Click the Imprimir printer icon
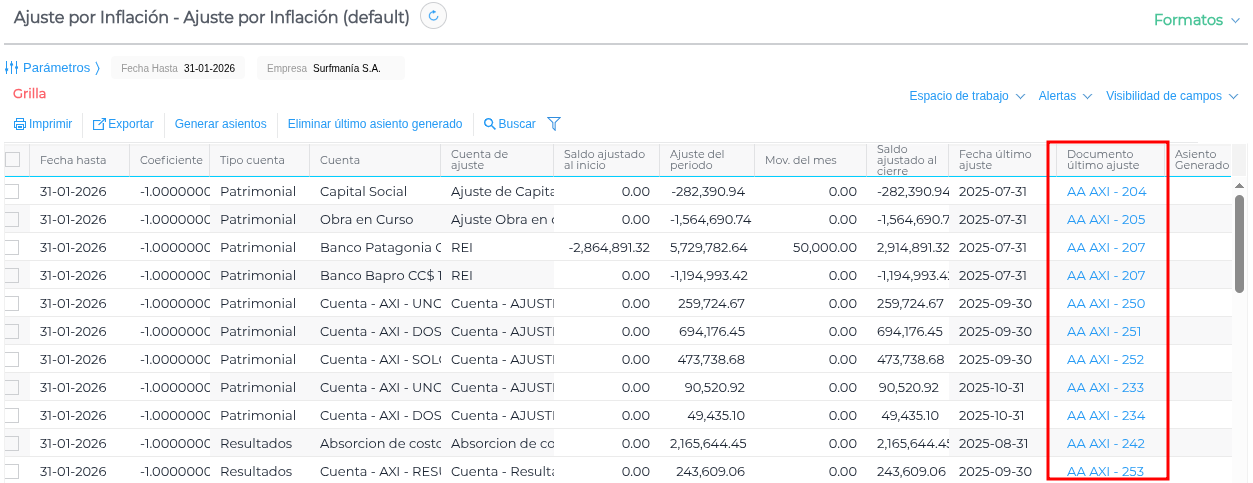Image resolution: width=1253 pixels, height=483 pixels. pyautogui.click(x=19, y=125)
